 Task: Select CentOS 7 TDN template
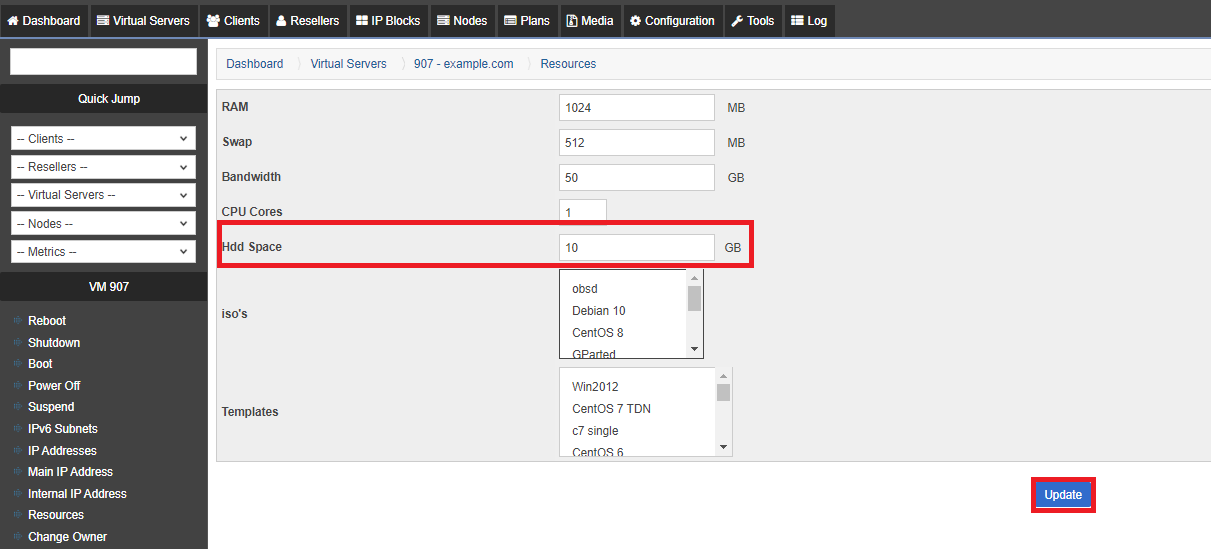pyautogui.click(x=611, y=409)
